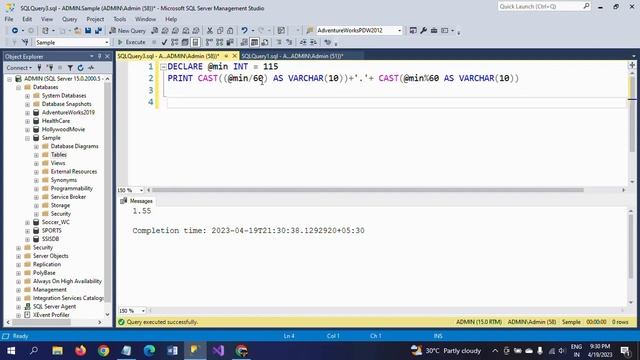The width and height of the screenshot is (640, 360).
Task: Select the Programmability folder
Action: coord(71,189)
